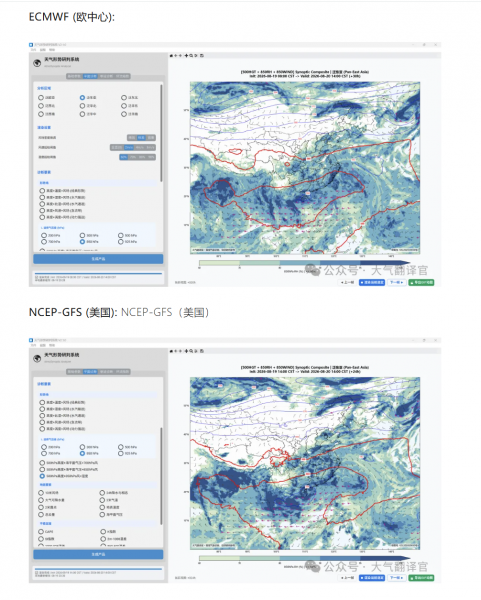
Task: Switch to the last tab in NCEP-GFS tab bar
Action: [122, 372]
